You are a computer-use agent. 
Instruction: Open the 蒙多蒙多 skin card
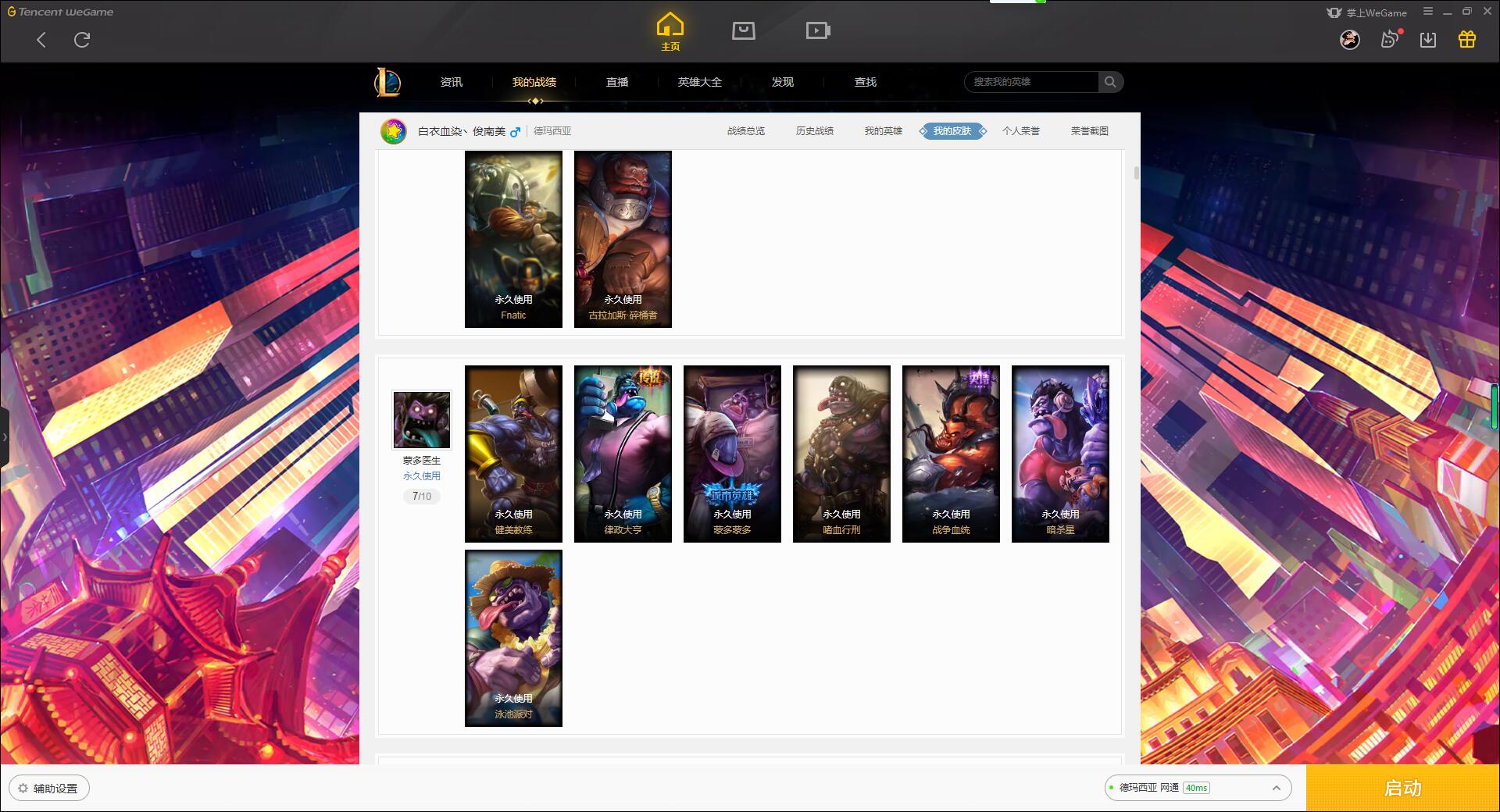pos(732,454)
